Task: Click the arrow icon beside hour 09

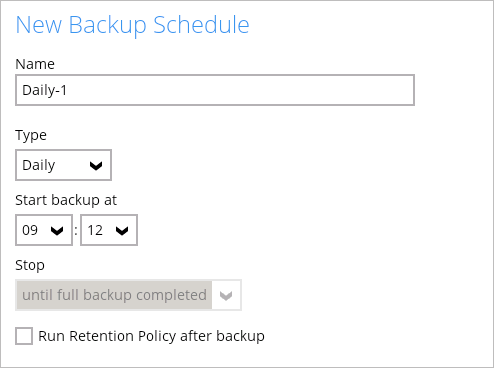Action: 57,231
